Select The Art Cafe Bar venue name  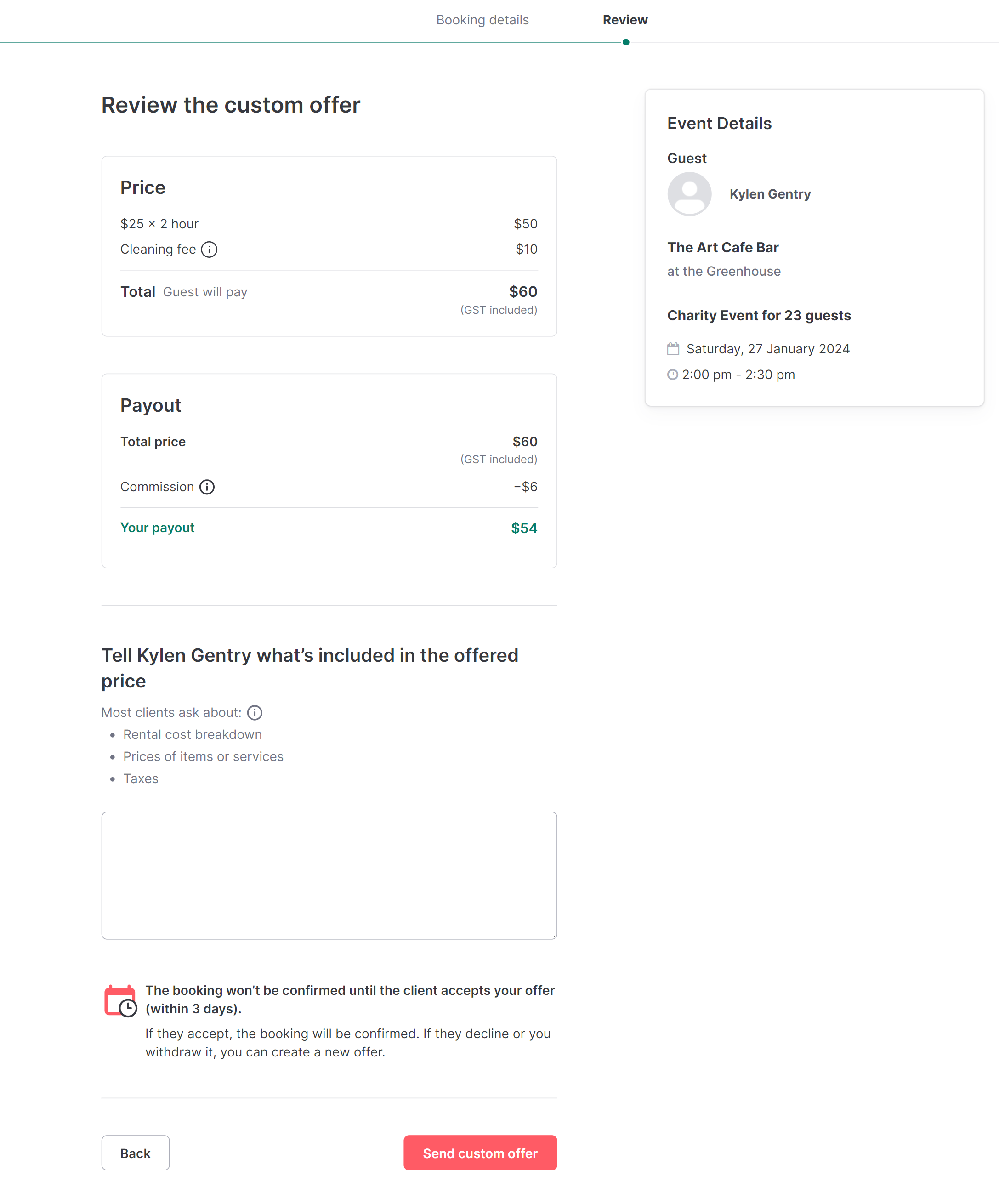coord(723,247)
